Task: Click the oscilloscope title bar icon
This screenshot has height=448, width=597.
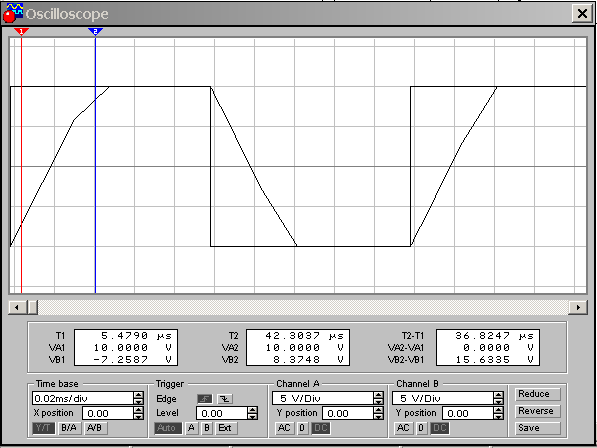Action: (x=13, y=13)
